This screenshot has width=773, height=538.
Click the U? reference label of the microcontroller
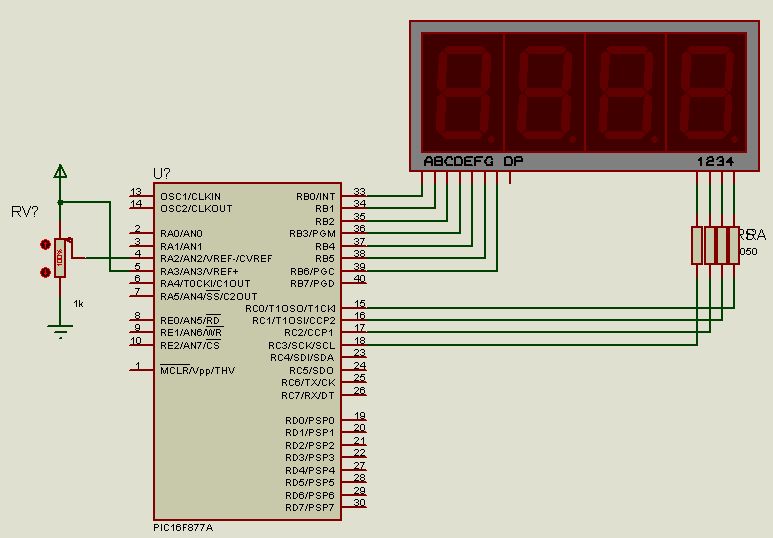[162, 174]
